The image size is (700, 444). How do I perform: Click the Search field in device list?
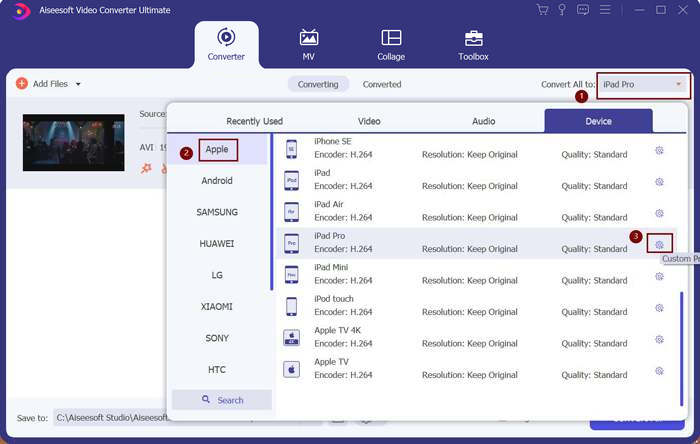[222, 400]
